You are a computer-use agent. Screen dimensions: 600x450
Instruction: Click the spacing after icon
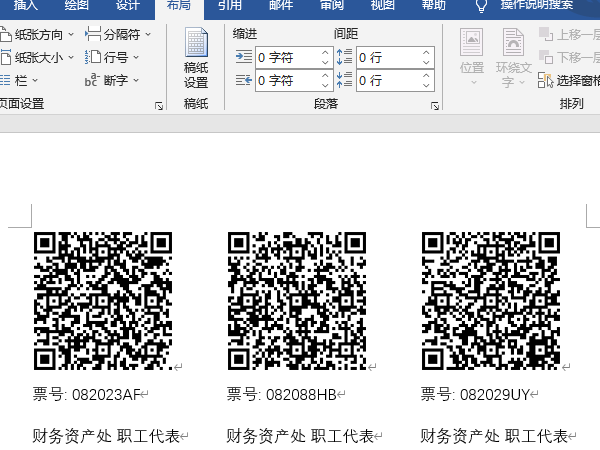(344, 80)
